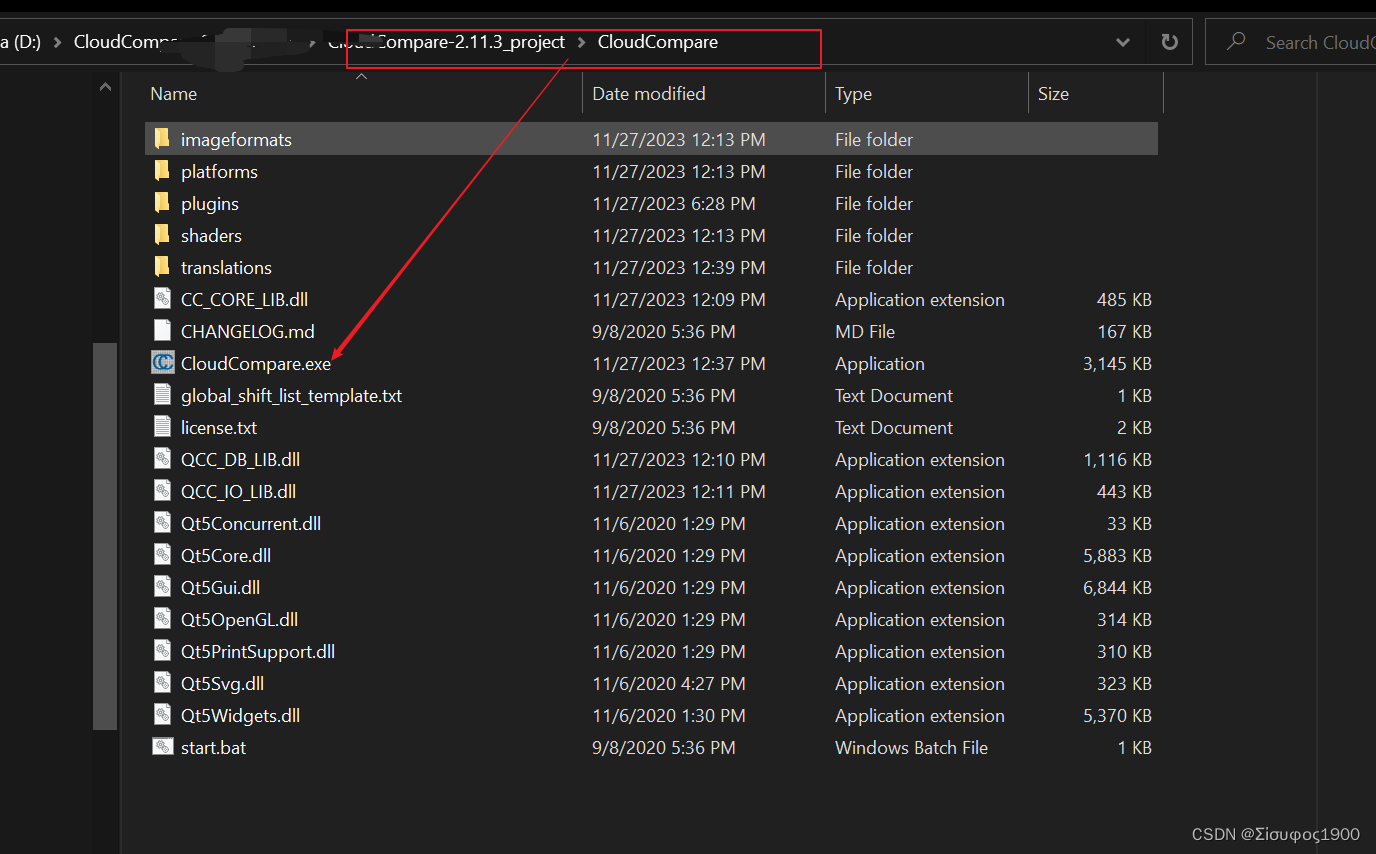This screenshot has width=1376, height=854.
Task: Click the CC_CORE_LIB.dll file icon
Action: 162,299
